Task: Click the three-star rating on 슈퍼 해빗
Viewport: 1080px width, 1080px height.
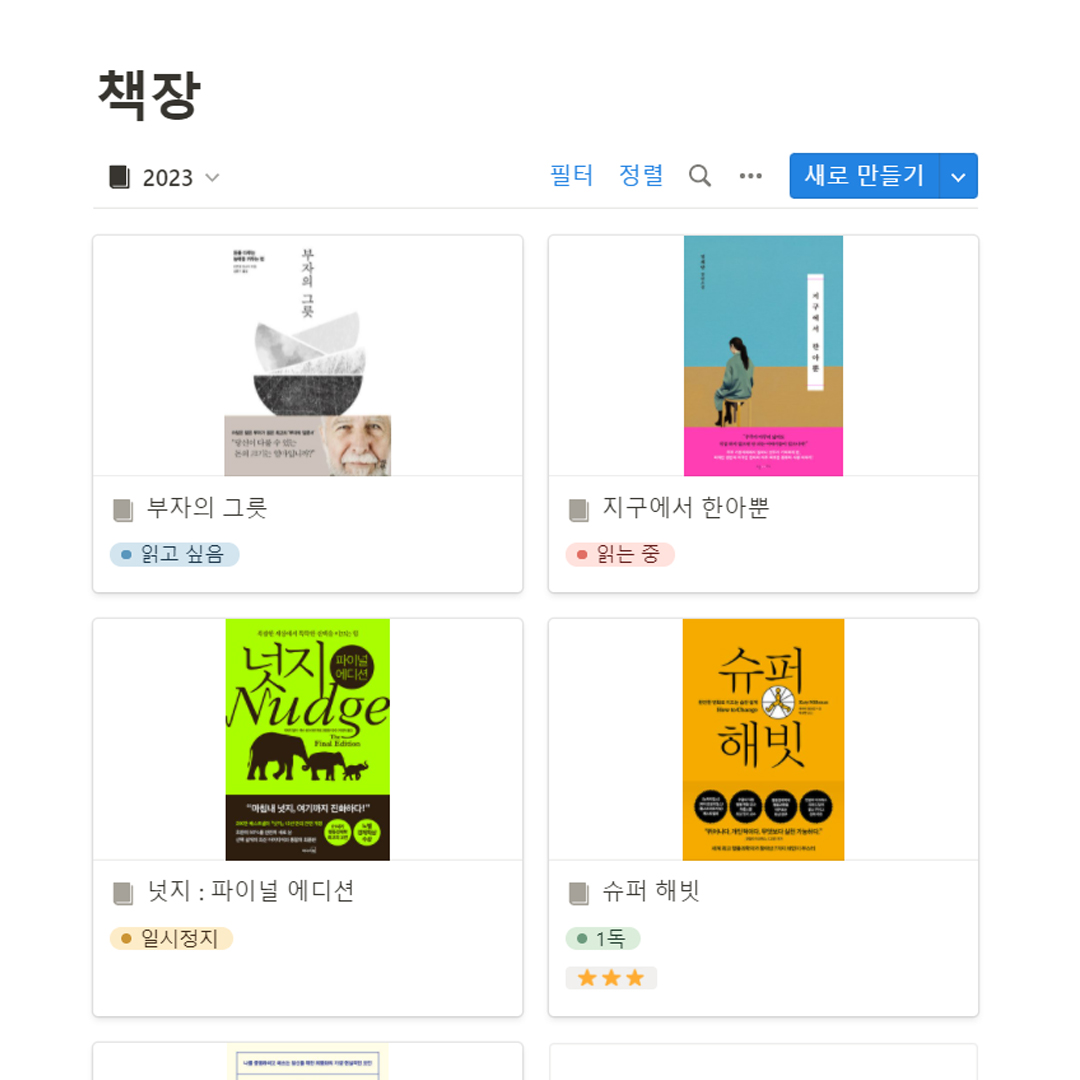Action: pyautogui.click(x=611, y=978)
